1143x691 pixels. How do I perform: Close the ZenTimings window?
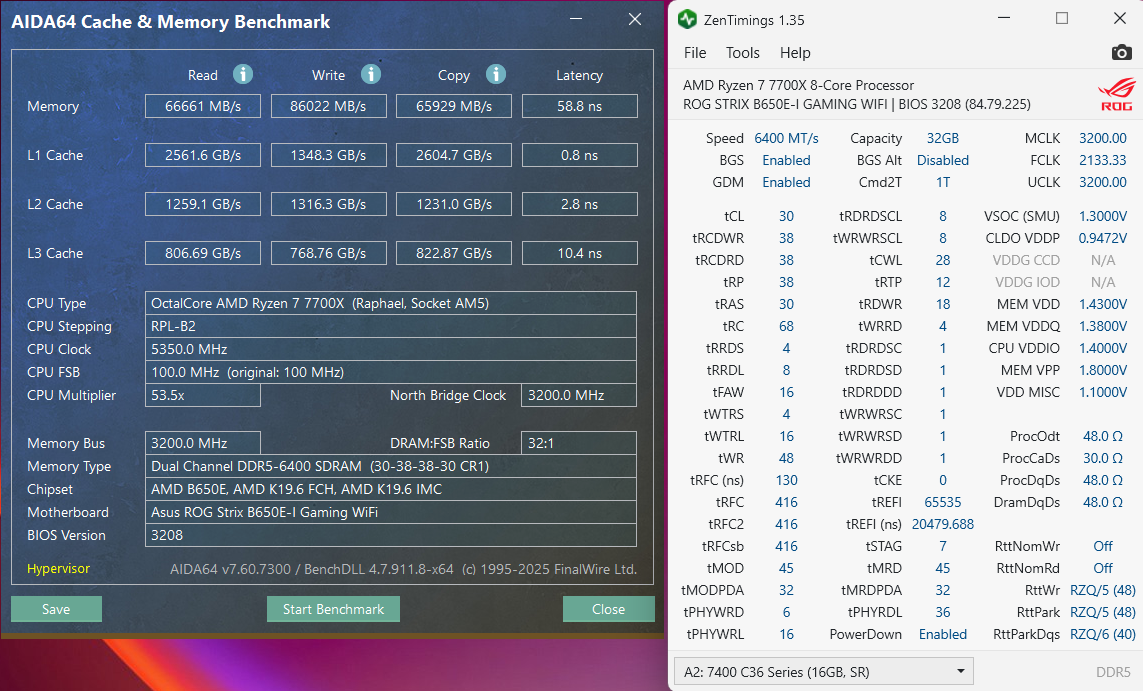pos(1120,19)
